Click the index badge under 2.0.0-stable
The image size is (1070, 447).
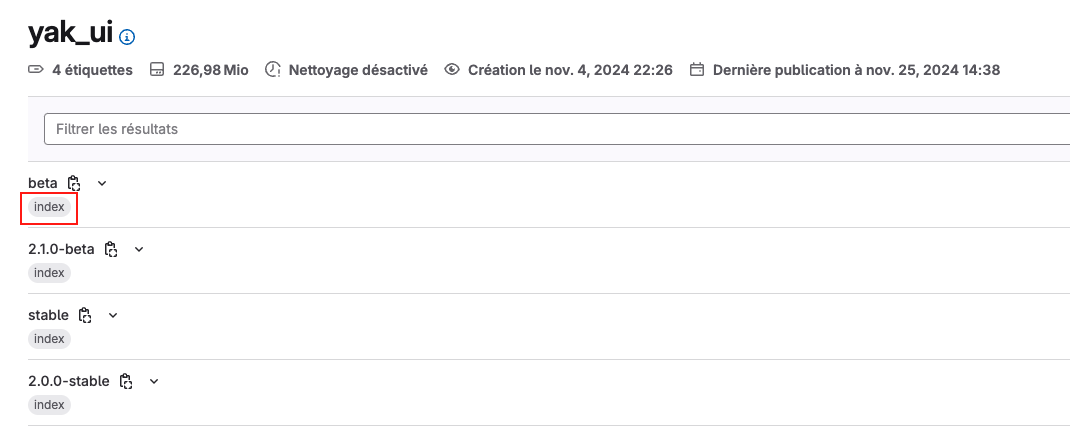[49, 405]
